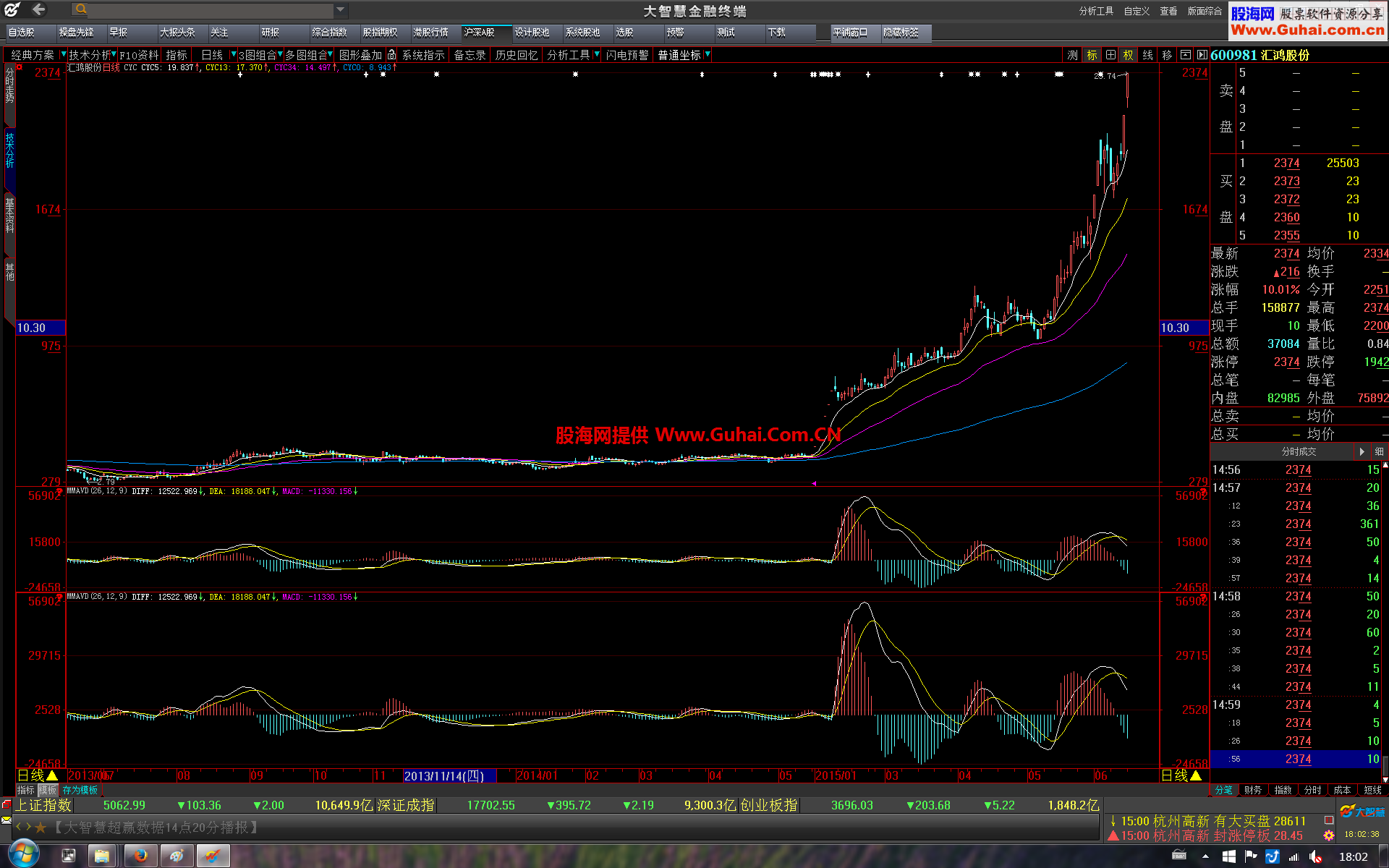Select the 线 line-drawing tool
Image resolution: width=1389 pixels, height=868 pixels.
coord(1147,55)
